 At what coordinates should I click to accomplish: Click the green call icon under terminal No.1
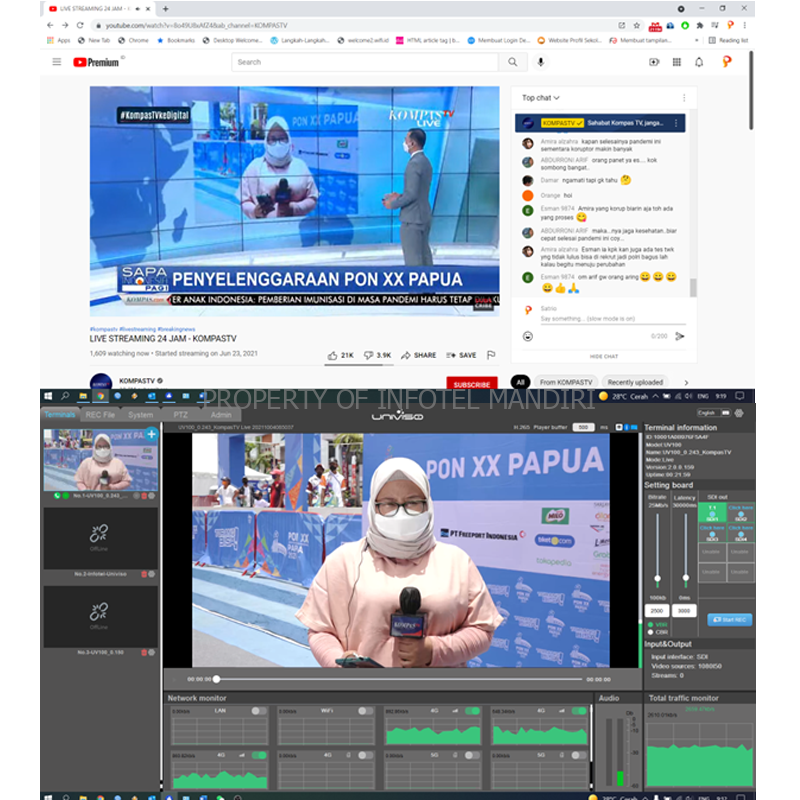57,495
